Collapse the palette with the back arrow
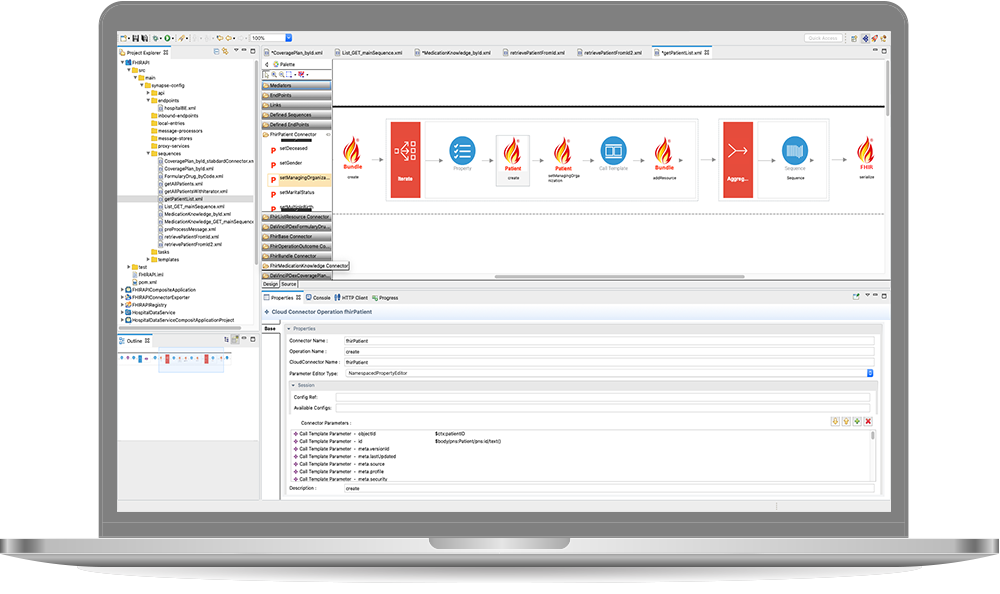 (x=267, y=64)
